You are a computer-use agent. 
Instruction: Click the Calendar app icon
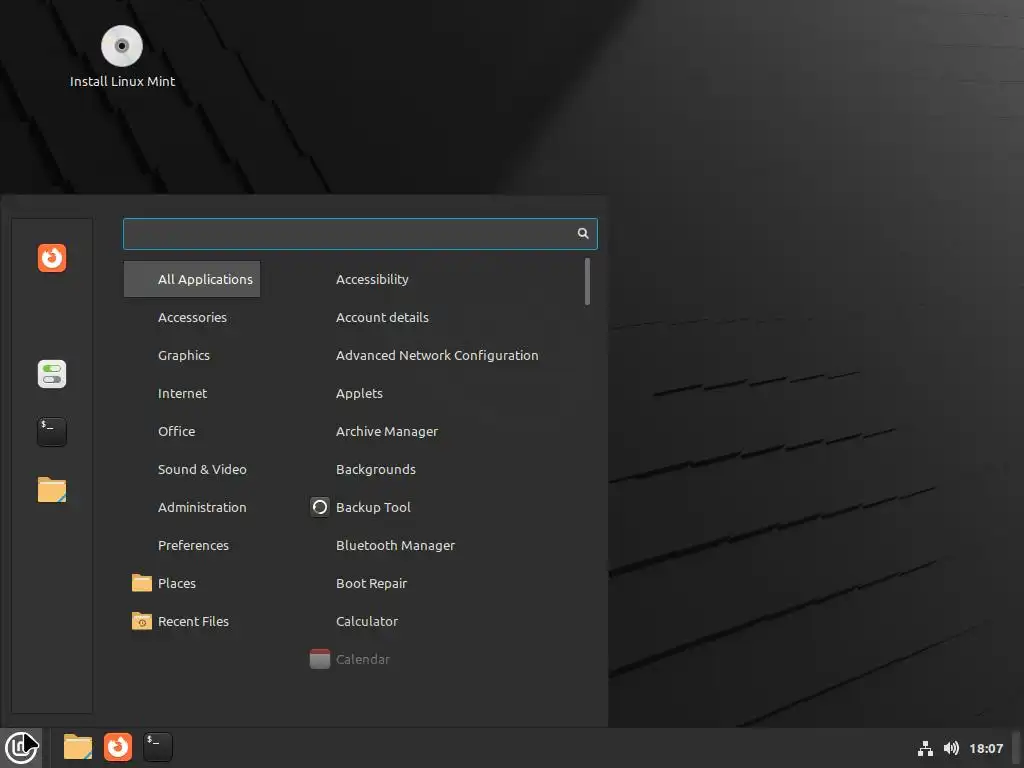319,659
